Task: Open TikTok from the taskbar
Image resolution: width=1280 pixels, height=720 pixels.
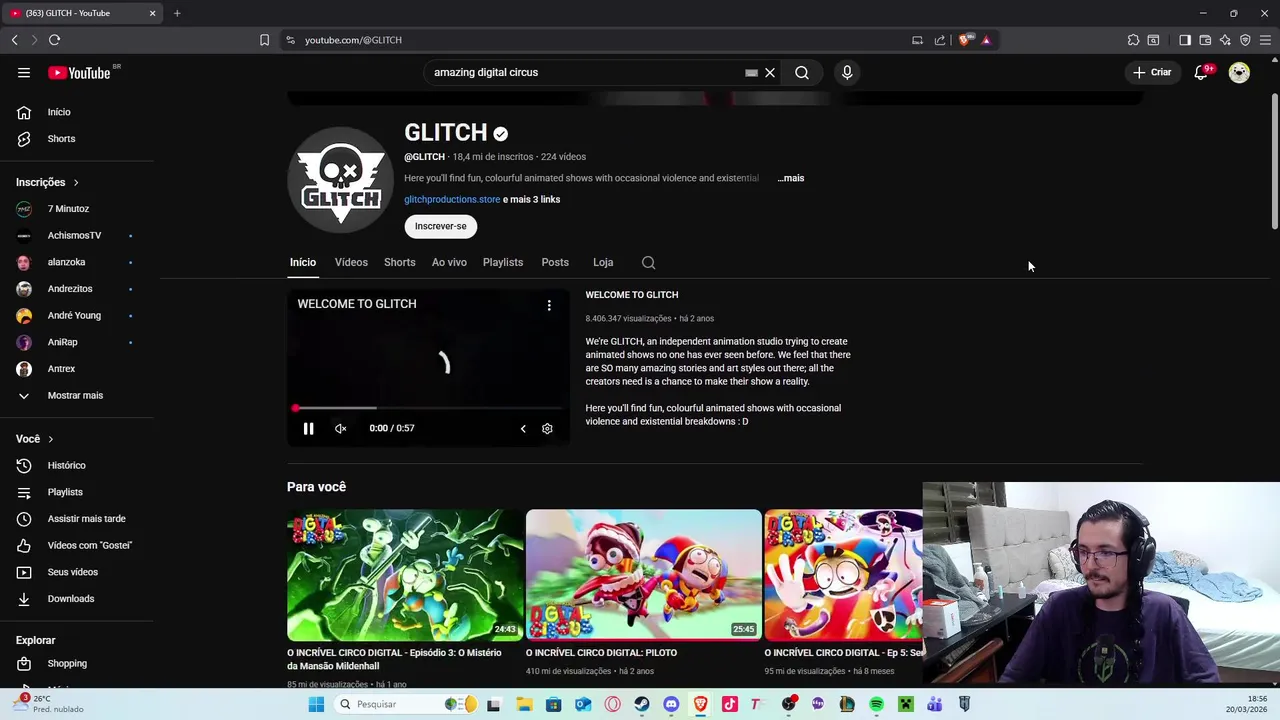Action: point(729,704)
